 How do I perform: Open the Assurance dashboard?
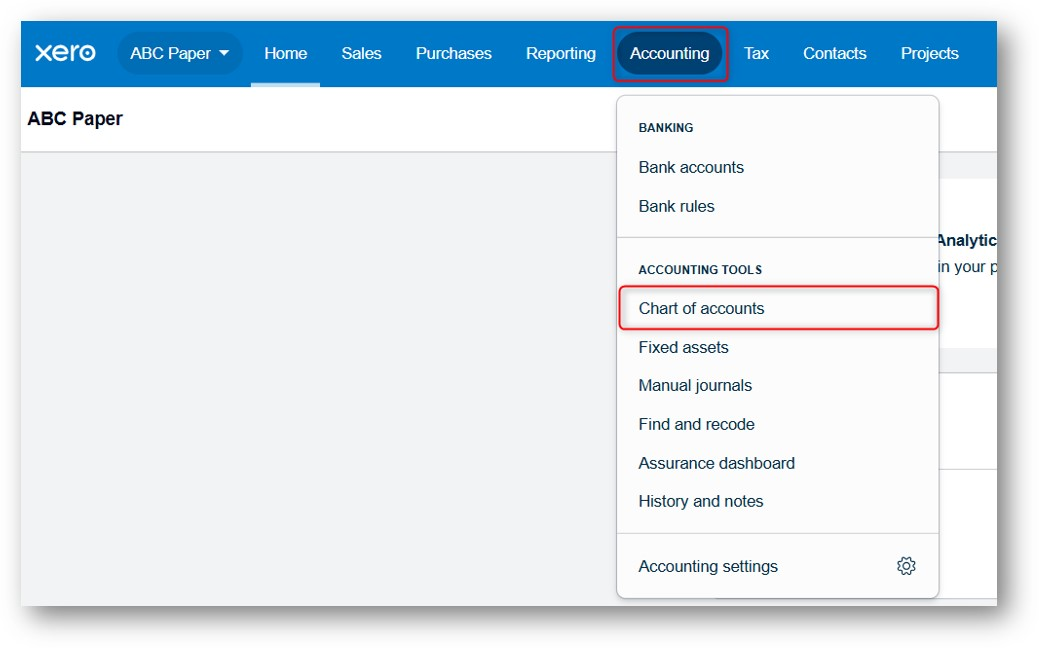click(x=777, y=463)
